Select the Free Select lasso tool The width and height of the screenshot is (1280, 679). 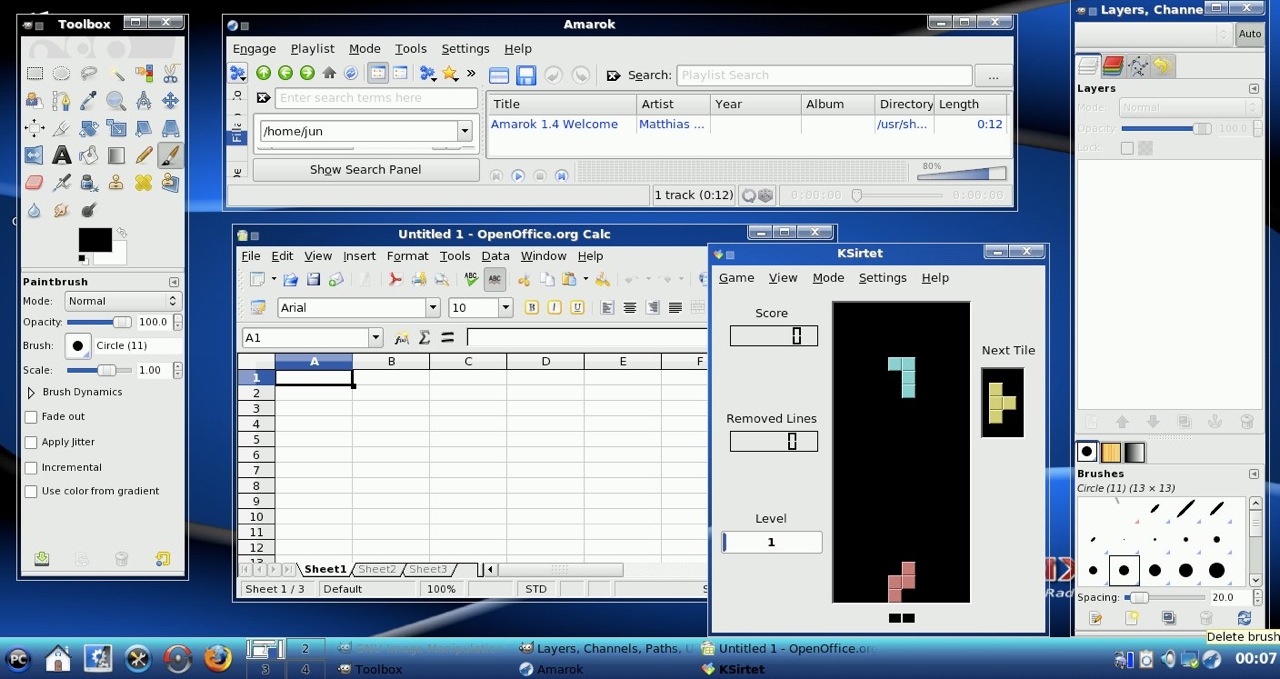[89, 73]
